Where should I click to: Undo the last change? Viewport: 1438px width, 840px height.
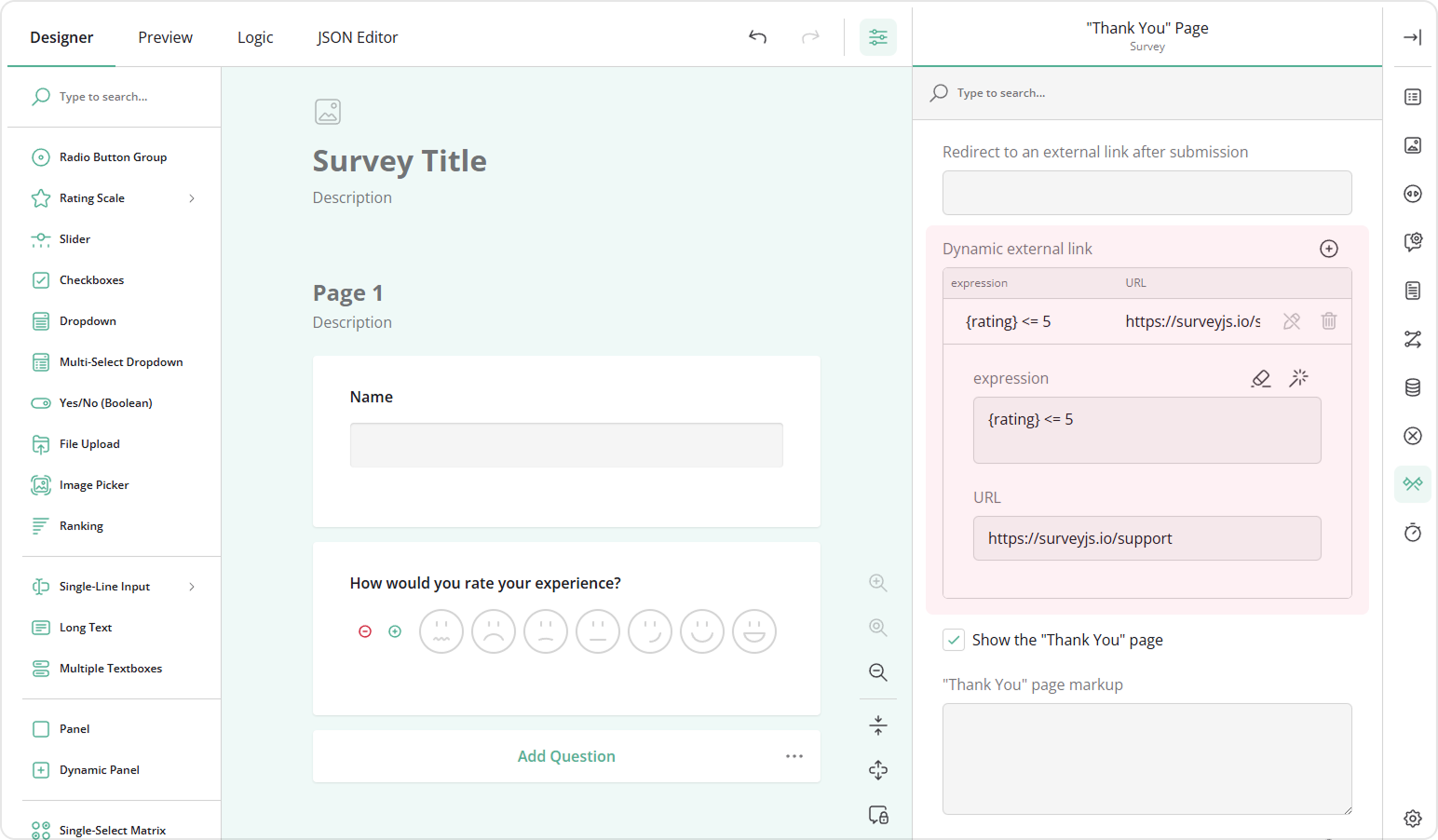pyautogui.click(x=757, y=37)
